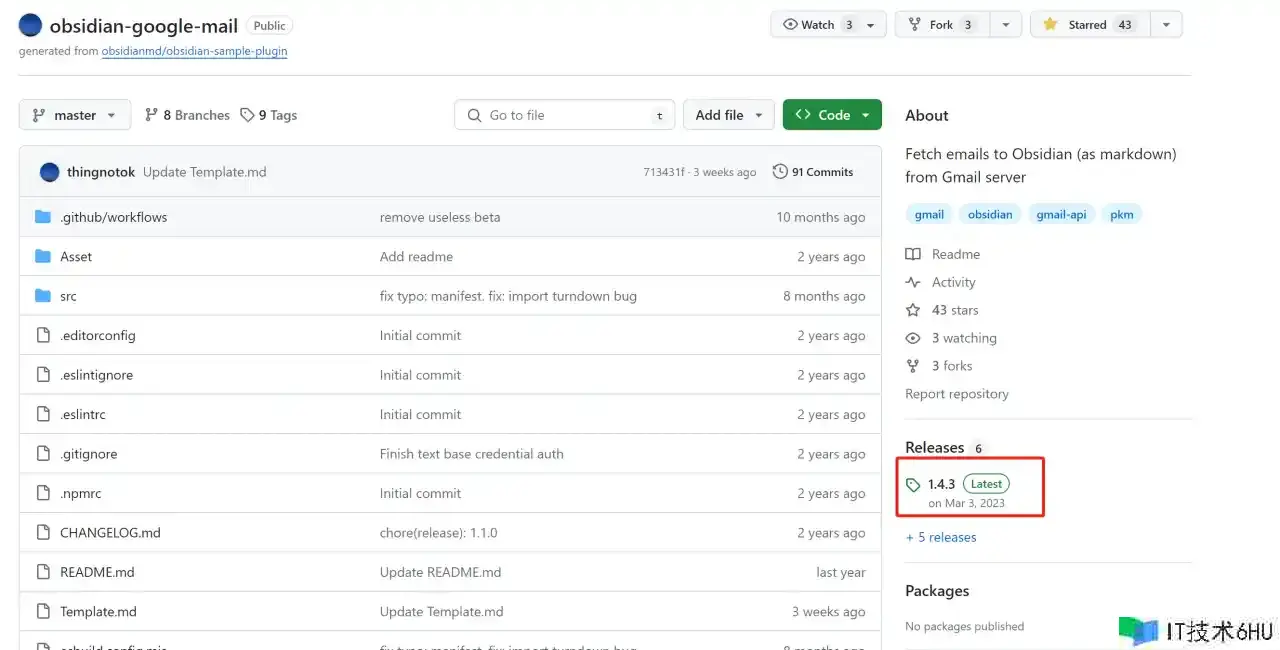Click the star icon in Starred button
Image resolution: width=1280 pixels, height=650 pixels.
click(x=1050, y=25)
